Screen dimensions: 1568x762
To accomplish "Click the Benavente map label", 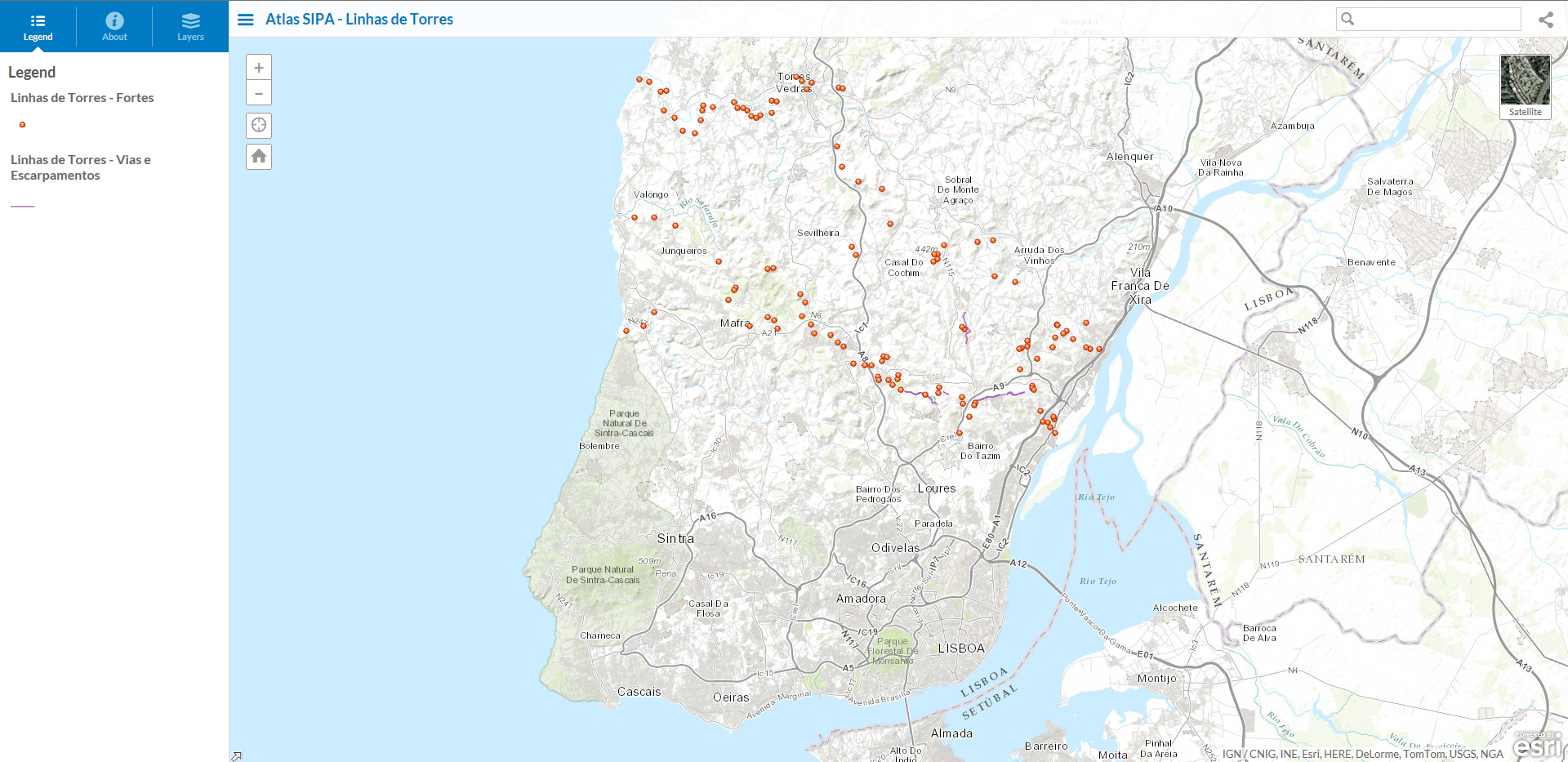I will coord(1371,262).
